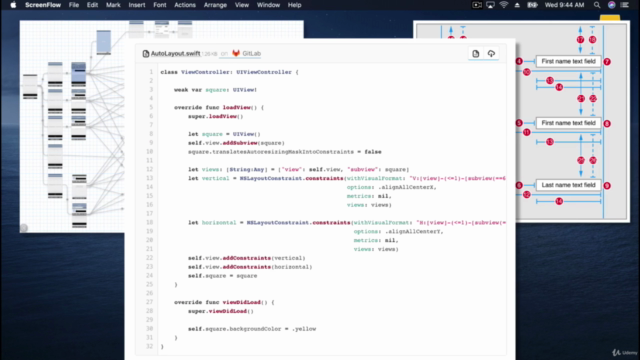Open the Arrange menu
The width and height of the screenshot is (640, 360).
[x=215, y=5]
